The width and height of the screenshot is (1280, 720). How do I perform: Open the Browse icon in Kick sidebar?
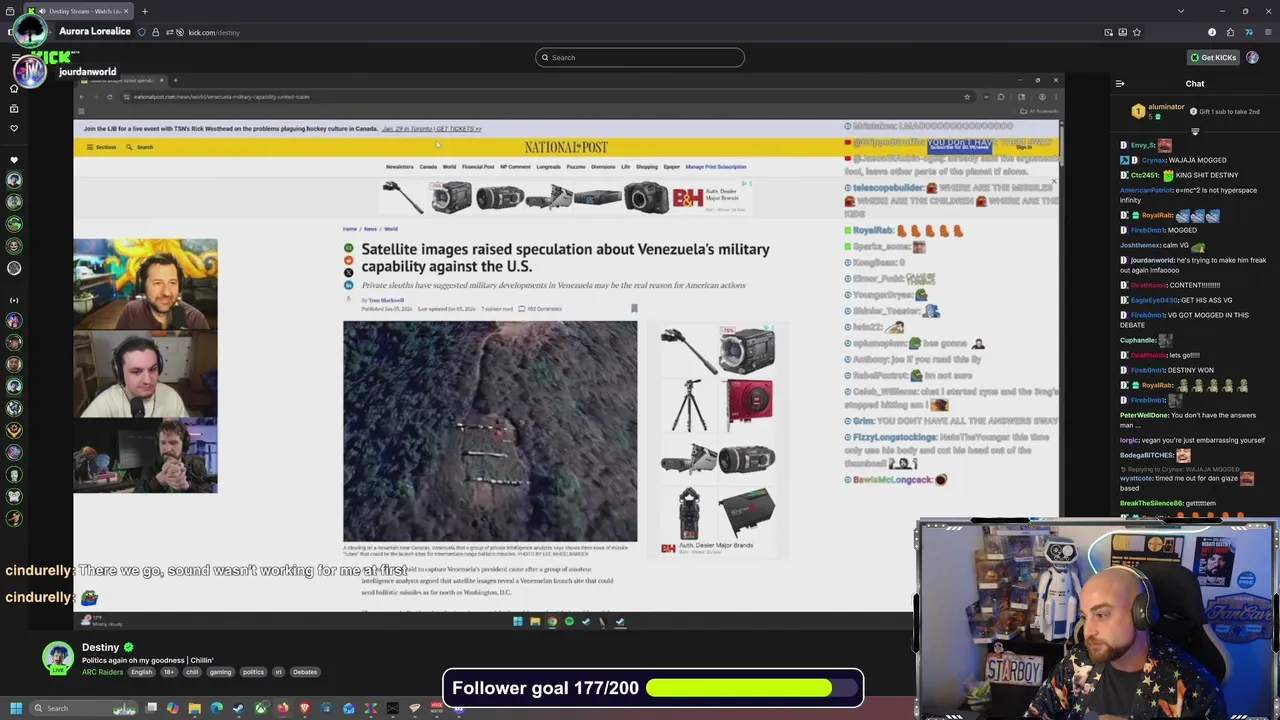14,108
